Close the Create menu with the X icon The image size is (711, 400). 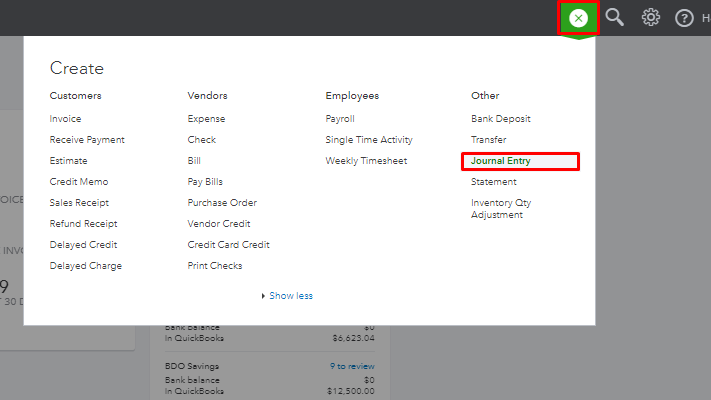pyautogui.click(x=578, y=18)
